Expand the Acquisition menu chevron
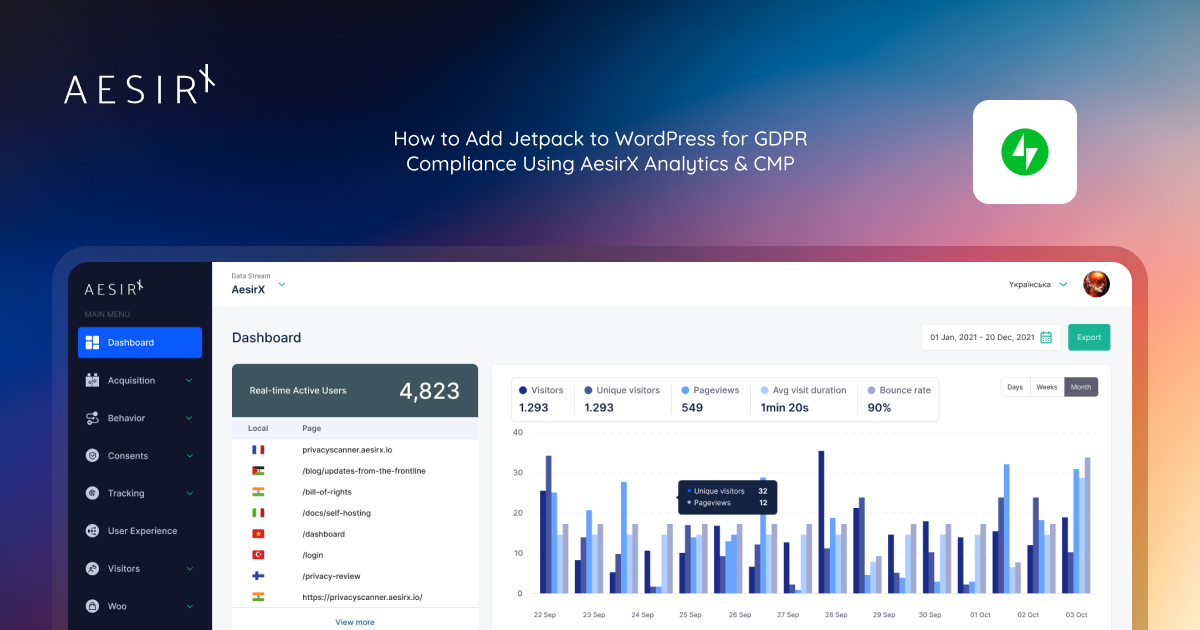This screenshot has width=1200, height=630. point(190,380)
